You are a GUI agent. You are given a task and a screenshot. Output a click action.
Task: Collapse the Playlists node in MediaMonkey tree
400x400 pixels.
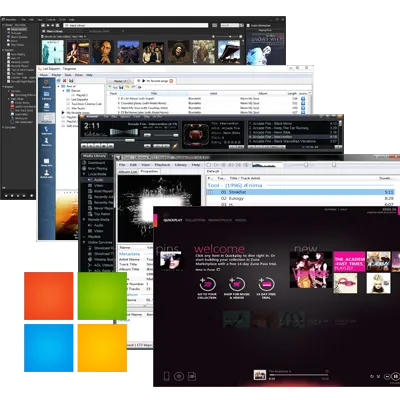3,50
